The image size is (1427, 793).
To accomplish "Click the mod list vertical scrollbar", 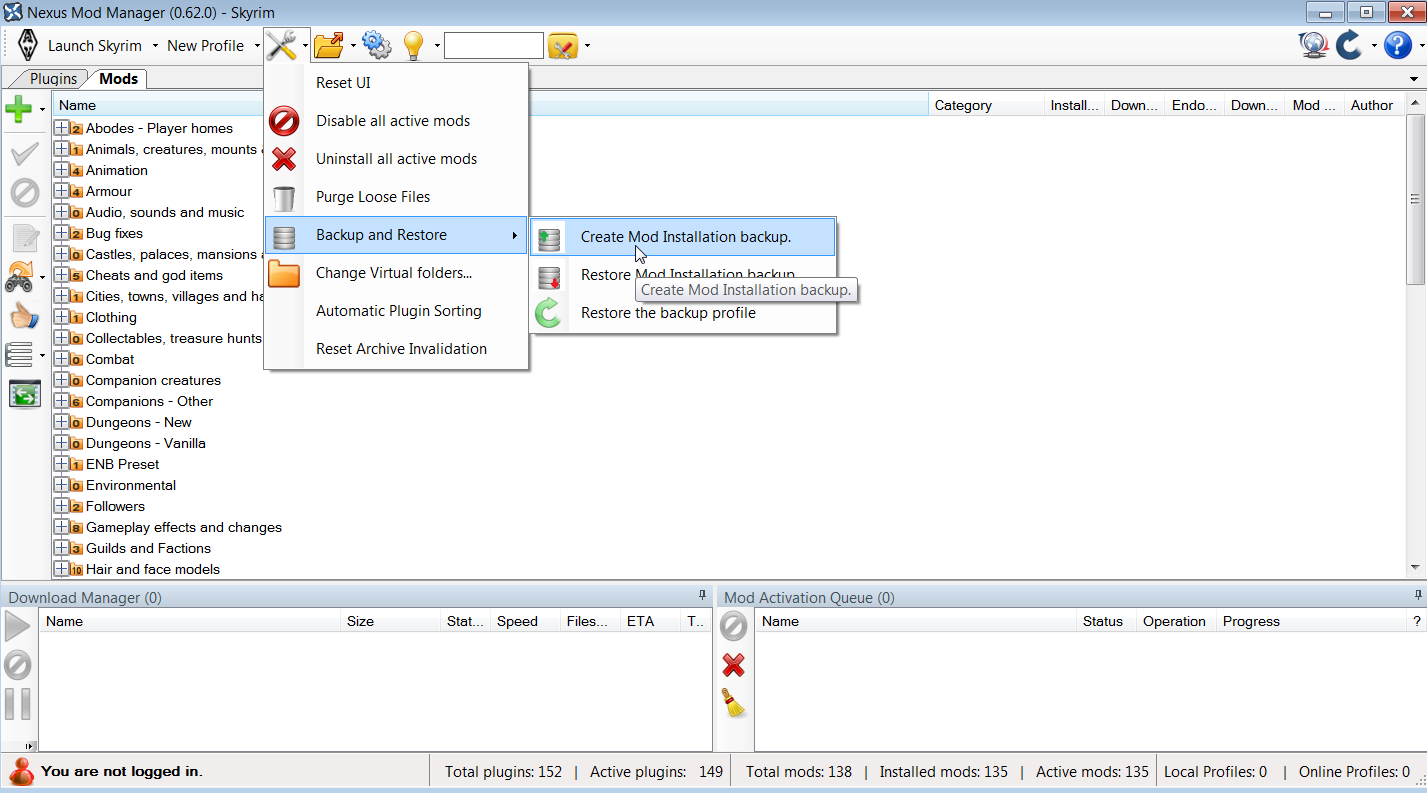I will tap(1415, 300).
